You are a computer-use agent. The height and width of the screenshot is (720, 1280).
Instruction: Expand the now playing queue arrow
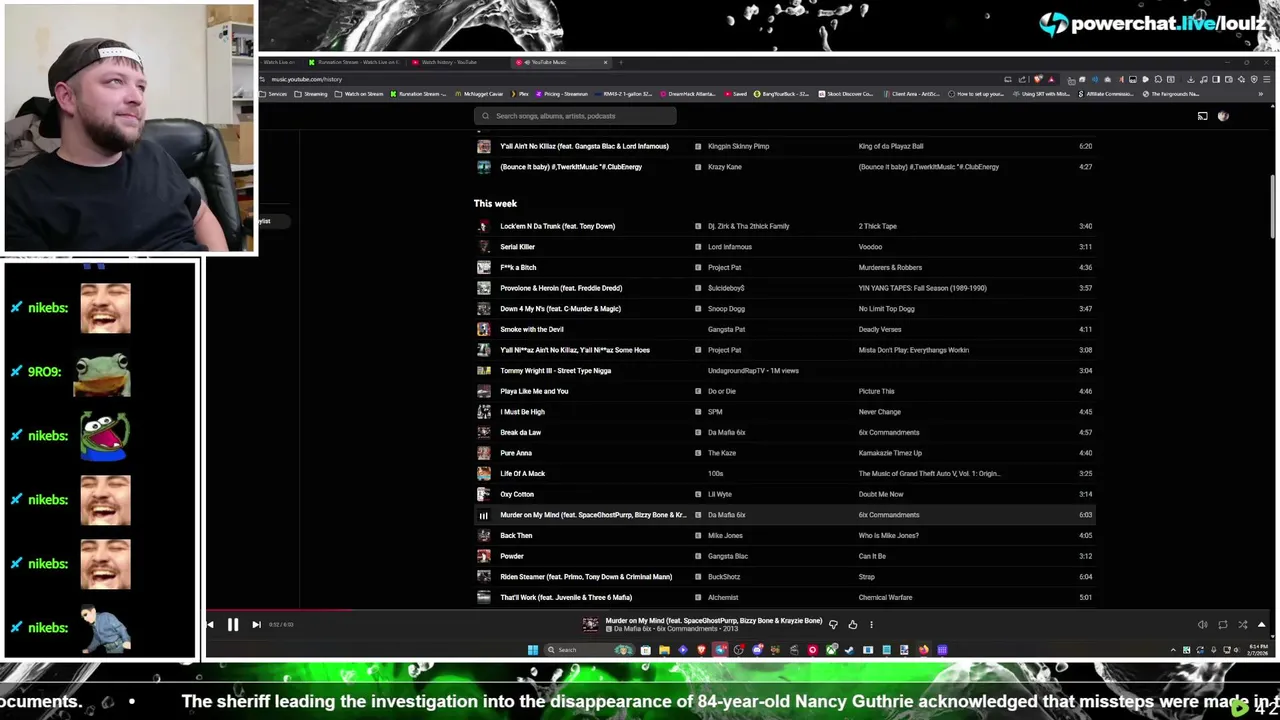pyautogui.click(x=1261, y=624)
